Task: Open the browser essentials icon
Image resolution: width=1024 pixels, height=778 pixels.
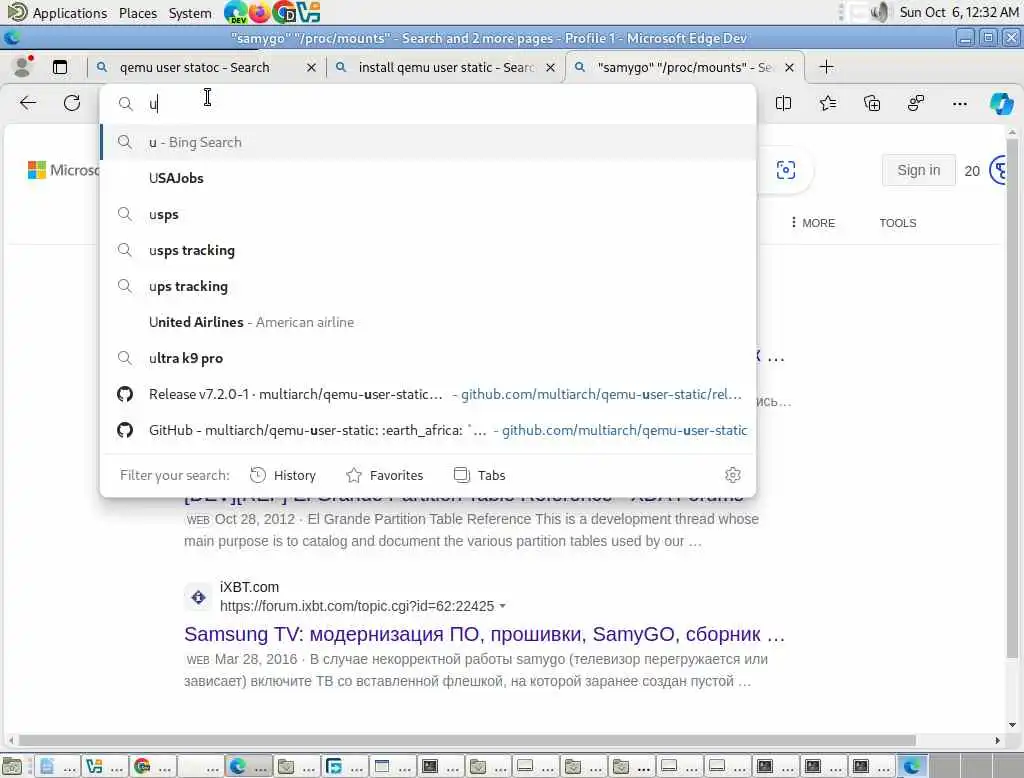Action: [x=916, y=103]
